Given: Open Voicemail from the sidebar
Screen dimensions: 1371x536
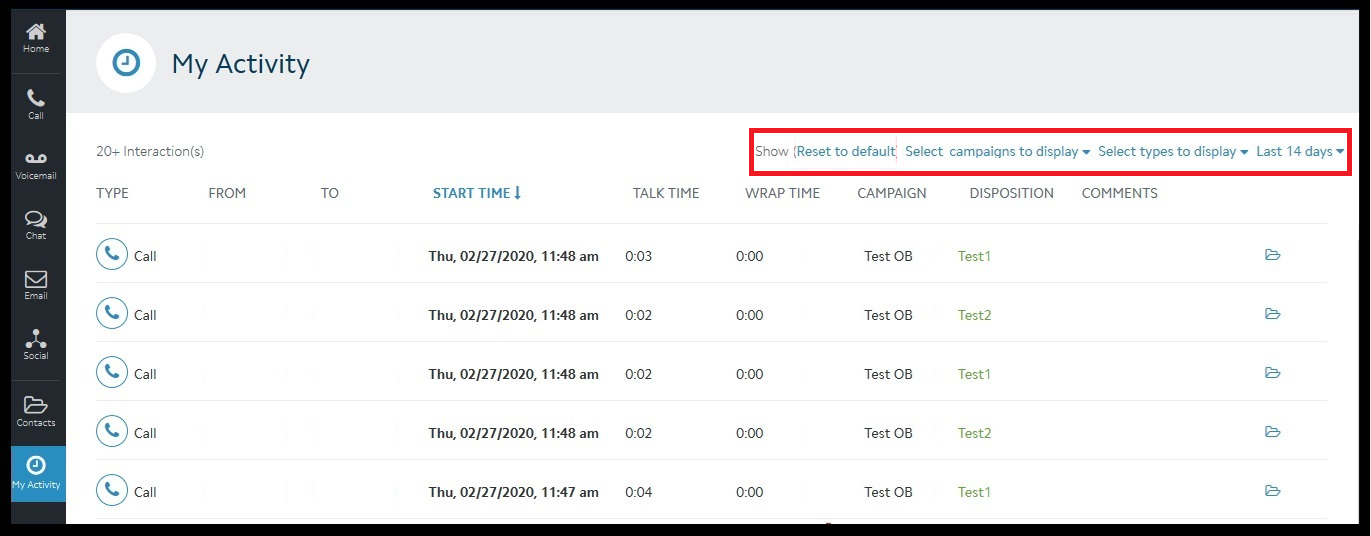Looking at the screenshot, I should pyautogui.click(x=36, y=165).
